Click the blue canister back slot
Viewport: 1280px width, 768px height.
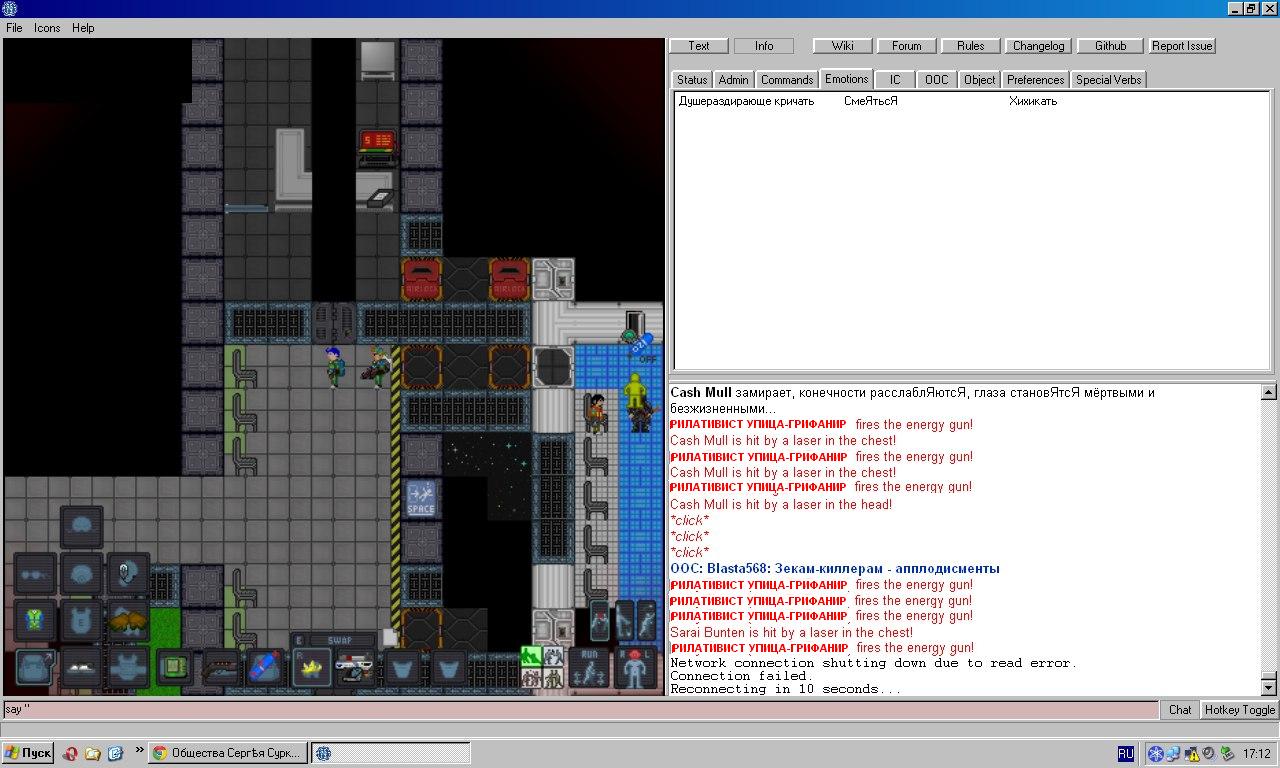point(266,667)
